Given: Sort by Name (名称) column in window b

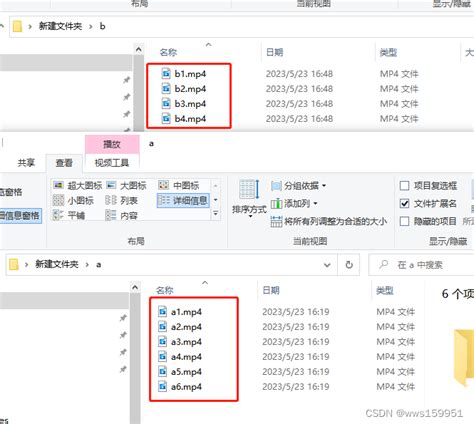Looking at the screenshot, I should 168,52.
